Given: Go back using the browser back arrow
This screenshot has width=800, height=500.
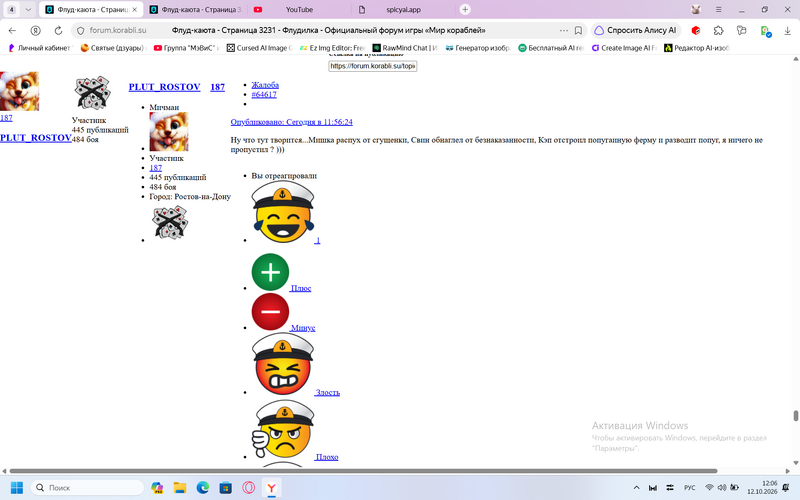Looking at the screenshot, I should tap(12, 31).
